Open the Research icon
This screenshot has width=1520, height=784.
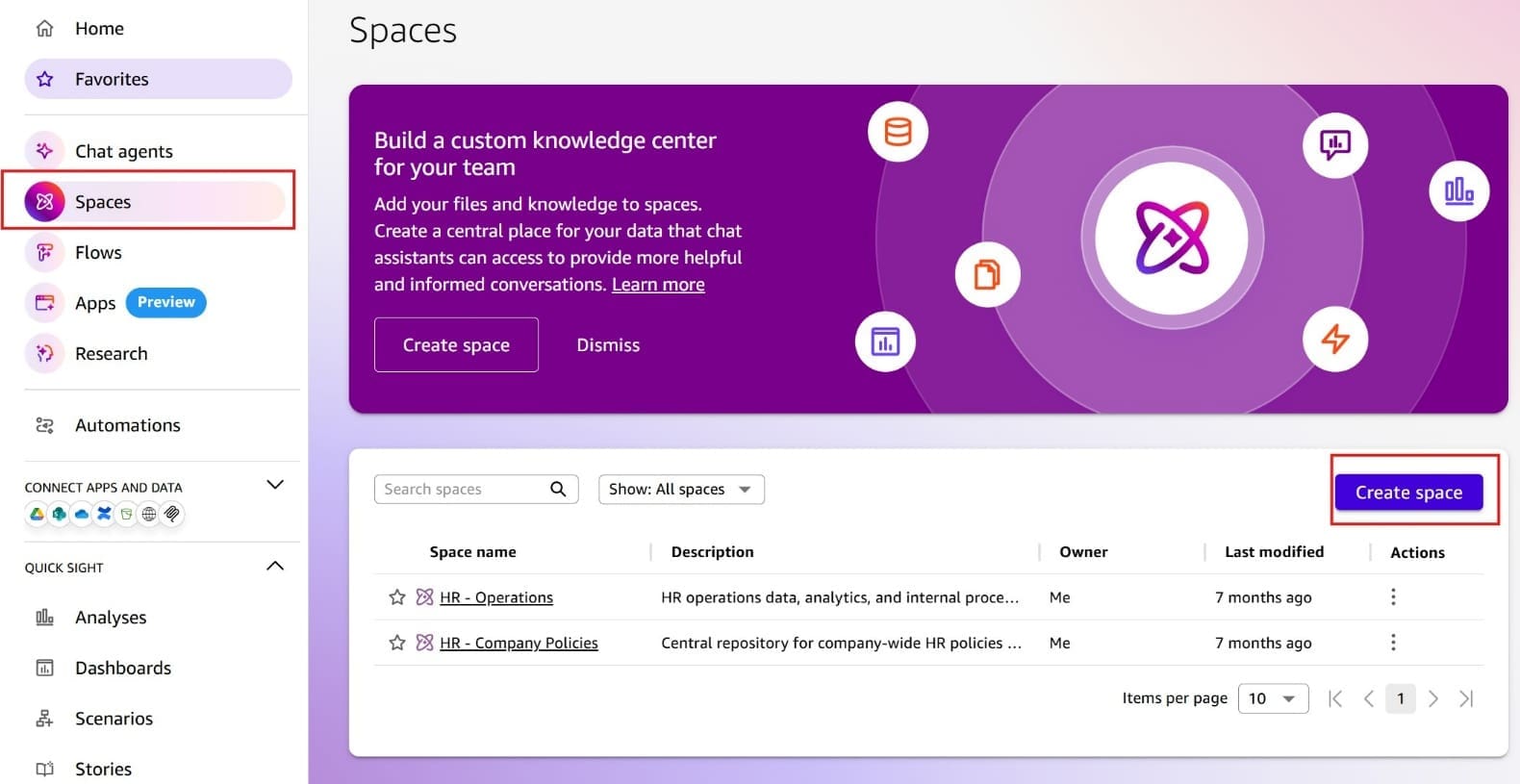(44, 353)
